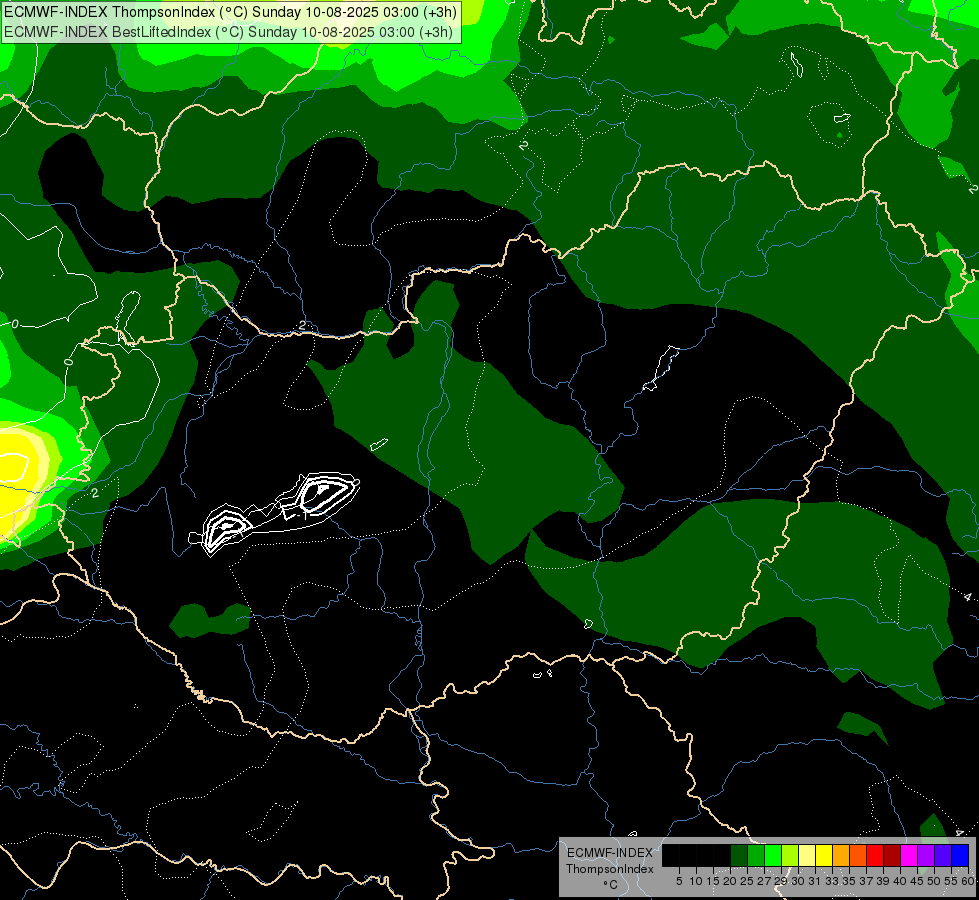Select the red 37–39 legend swatch
This screenshot has width=979, height=900.
[875, 855]
